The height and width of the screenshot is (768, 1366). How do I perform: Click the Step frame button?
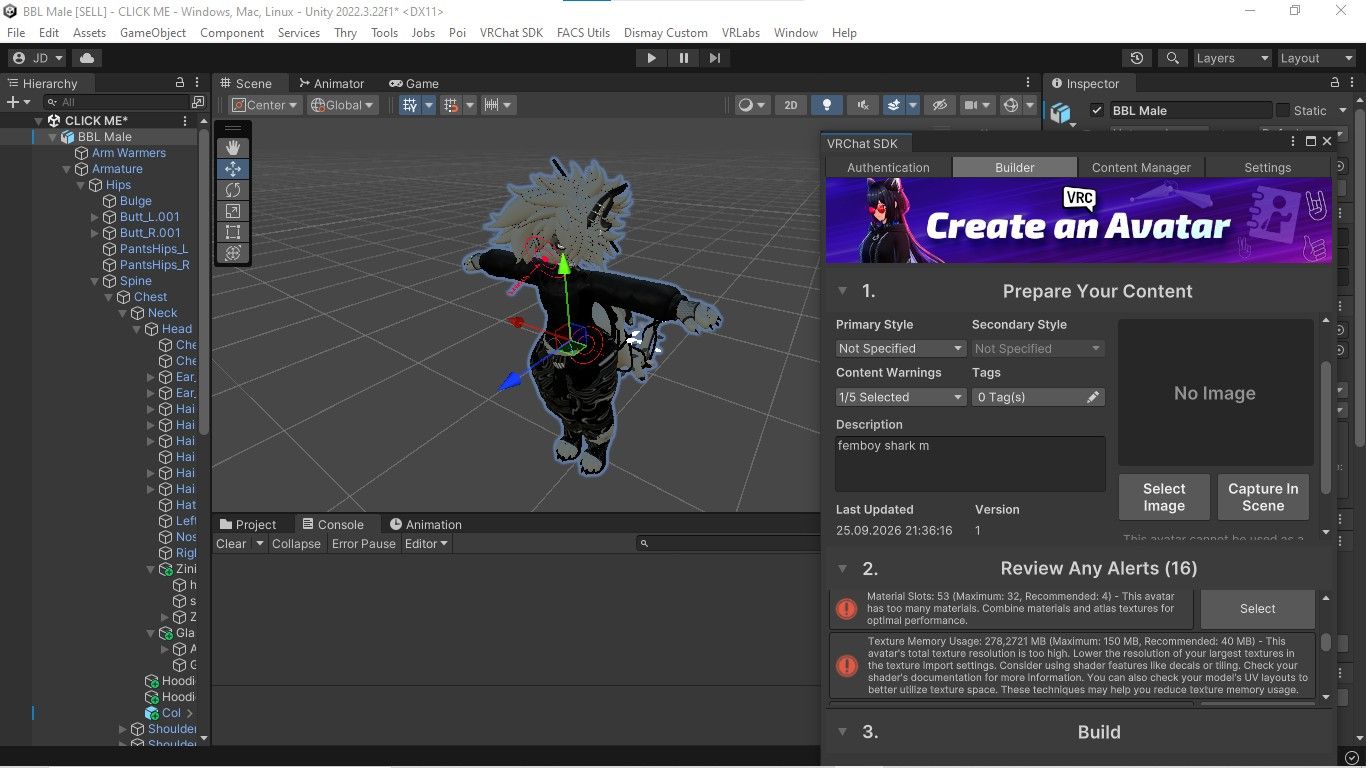pos(715,58)
